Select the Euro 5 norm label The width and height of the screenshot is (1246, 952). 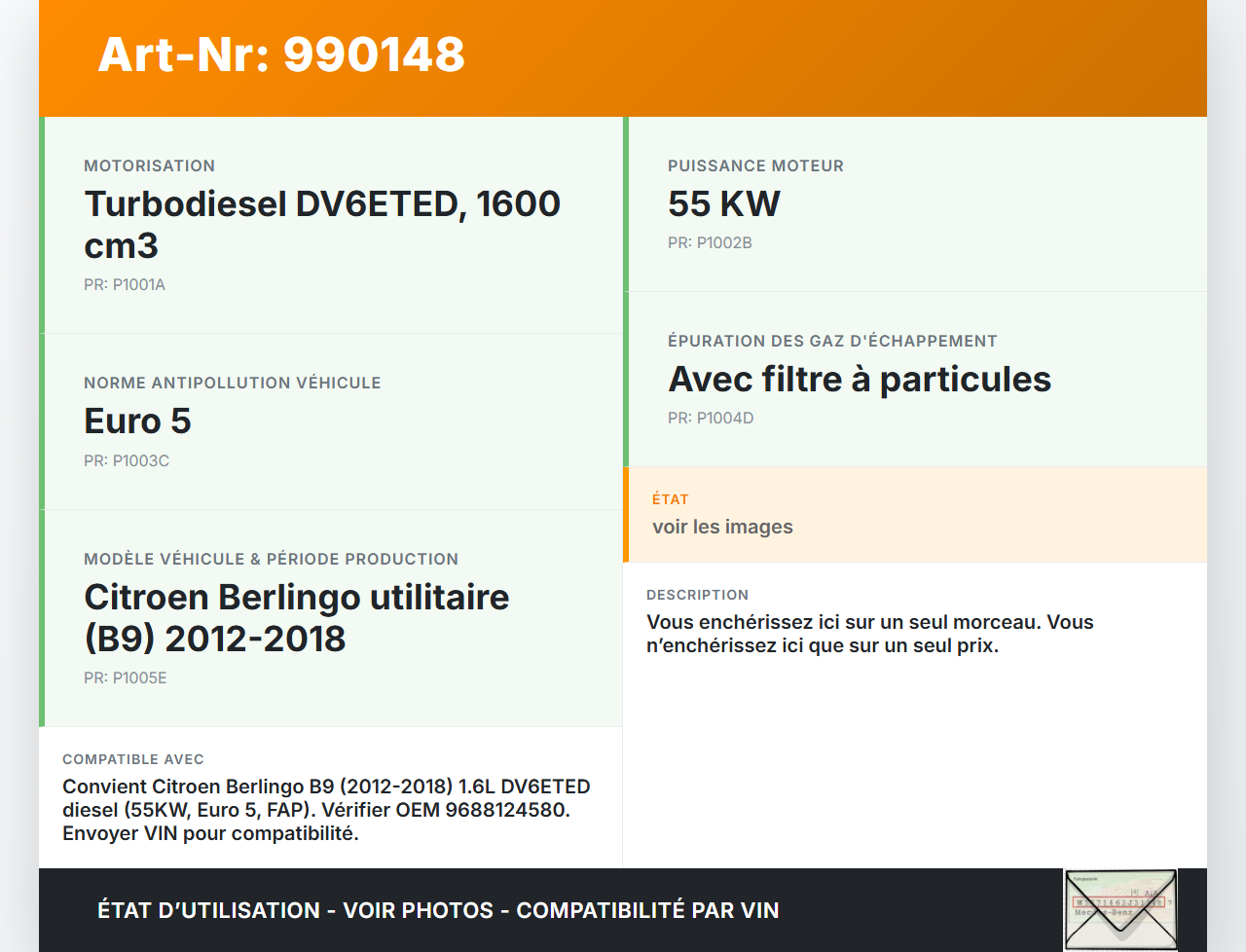coord(137,421)
